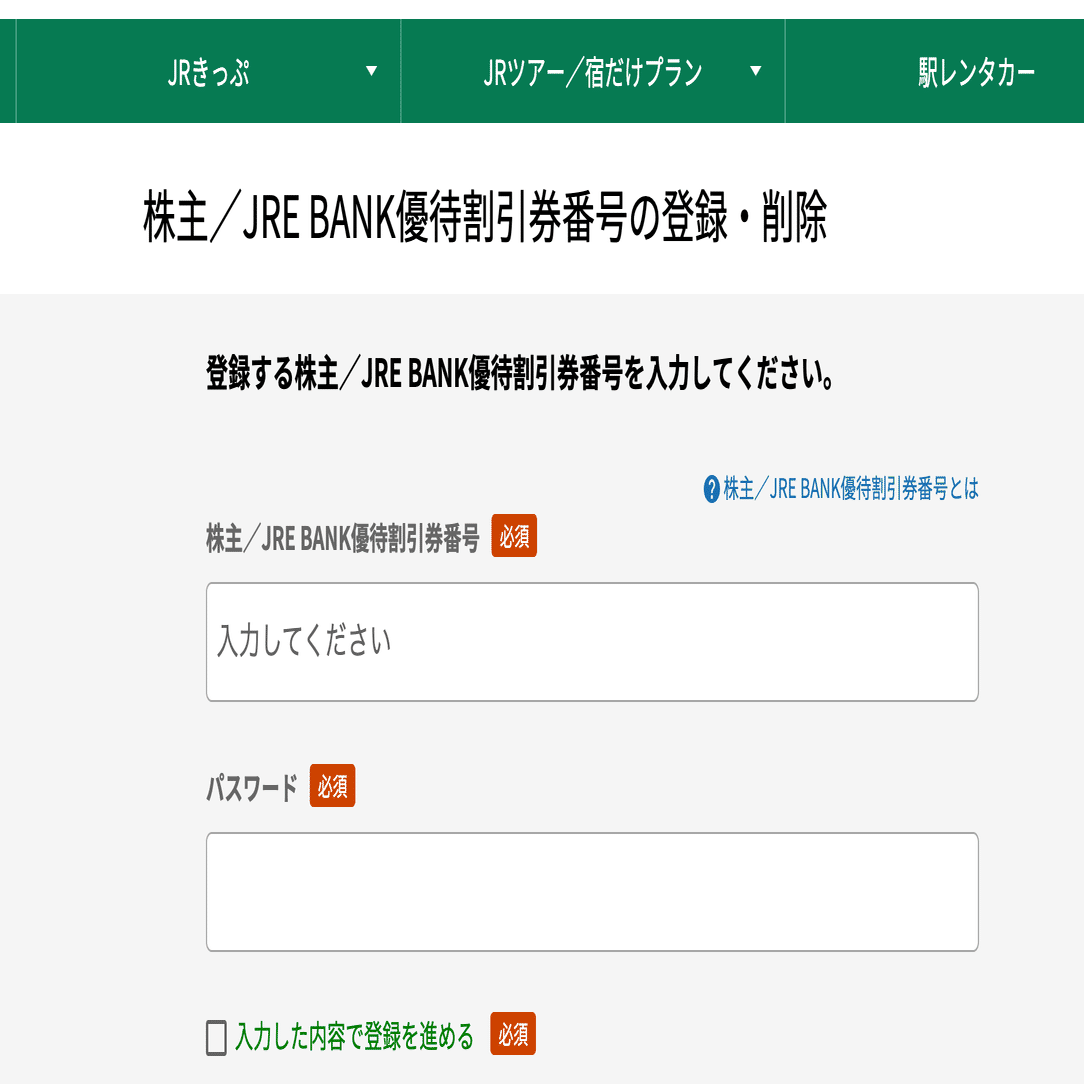1084x1084 pixels.
Task: Focus the パスワード password field
Action: 592,890
